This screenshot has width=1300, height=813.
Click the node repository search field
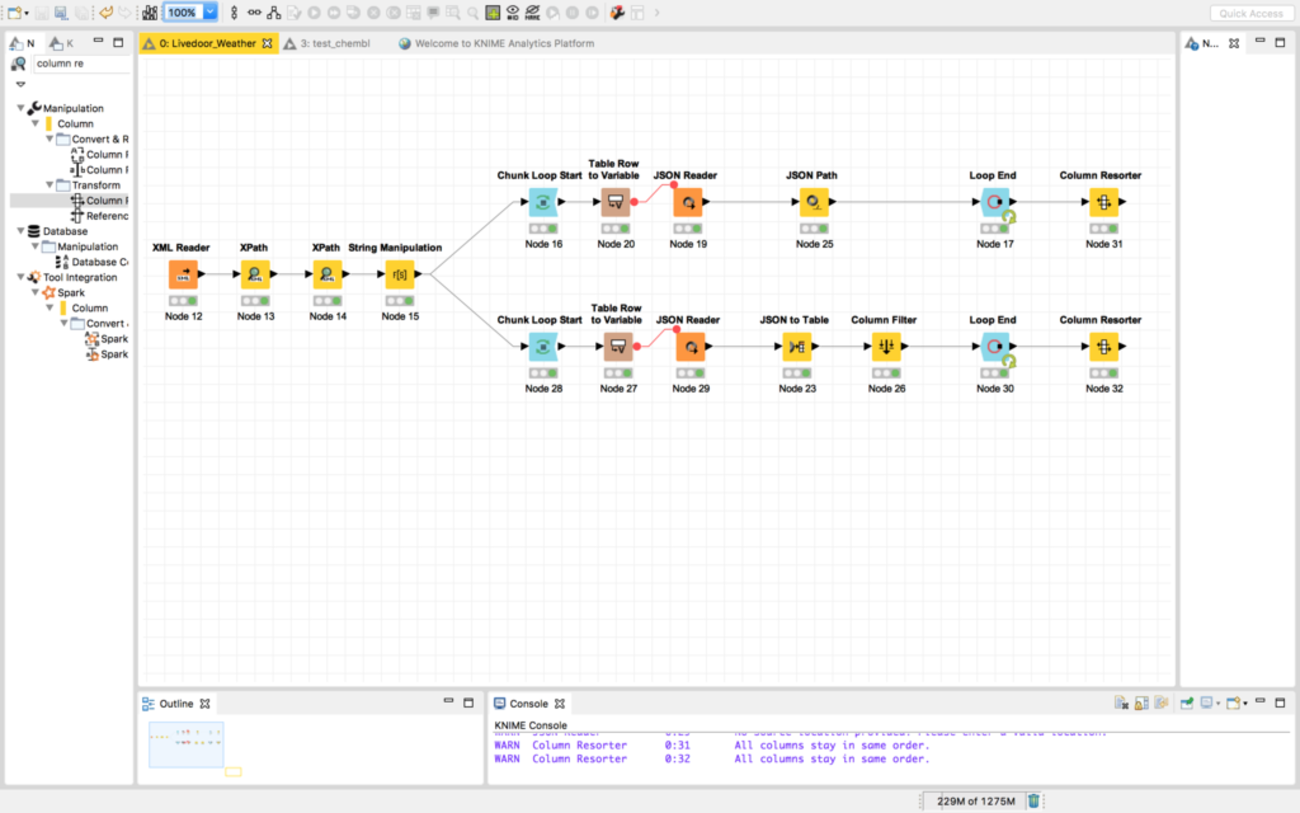80,64
